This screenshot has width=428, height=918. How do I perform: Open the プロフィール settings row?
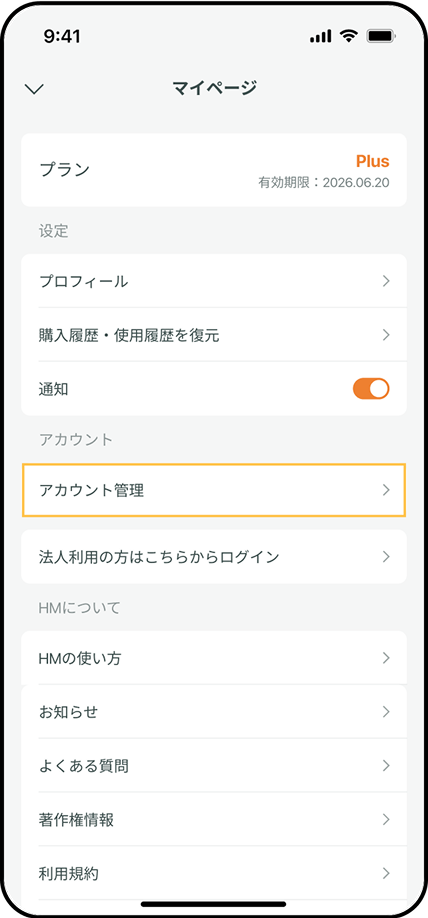pos(214,281)
